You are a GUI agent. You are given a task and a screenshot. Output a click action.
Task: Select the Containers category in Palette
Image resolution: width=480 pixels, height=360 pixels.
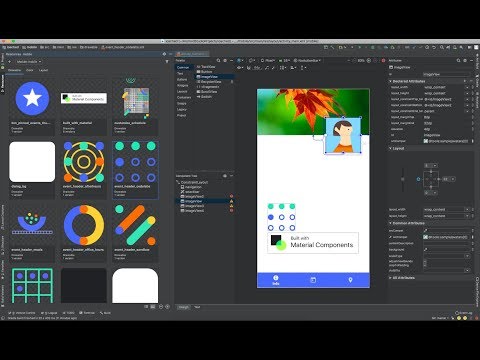click(184, 97)
